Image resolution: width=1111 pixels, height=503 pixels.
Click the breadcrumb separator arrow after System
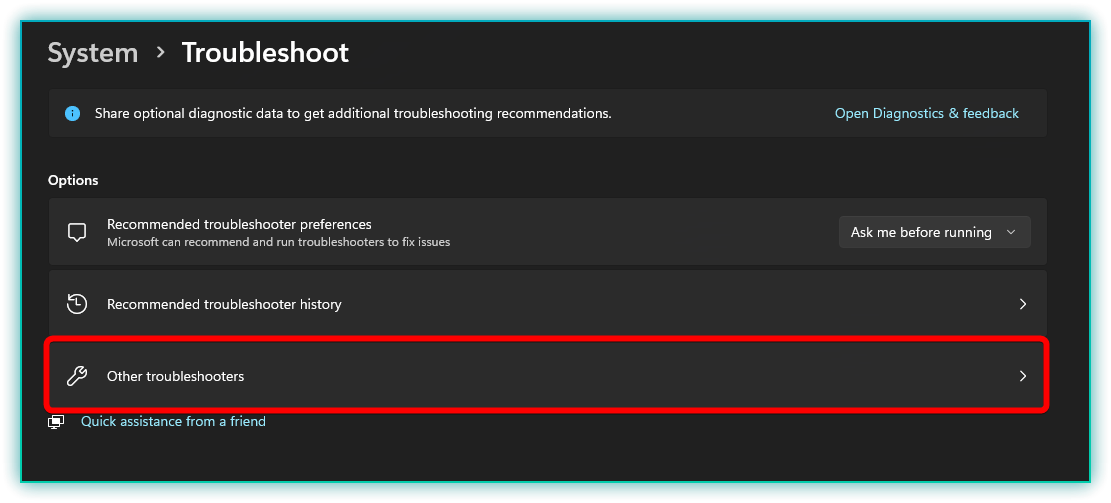coord(160,52)
